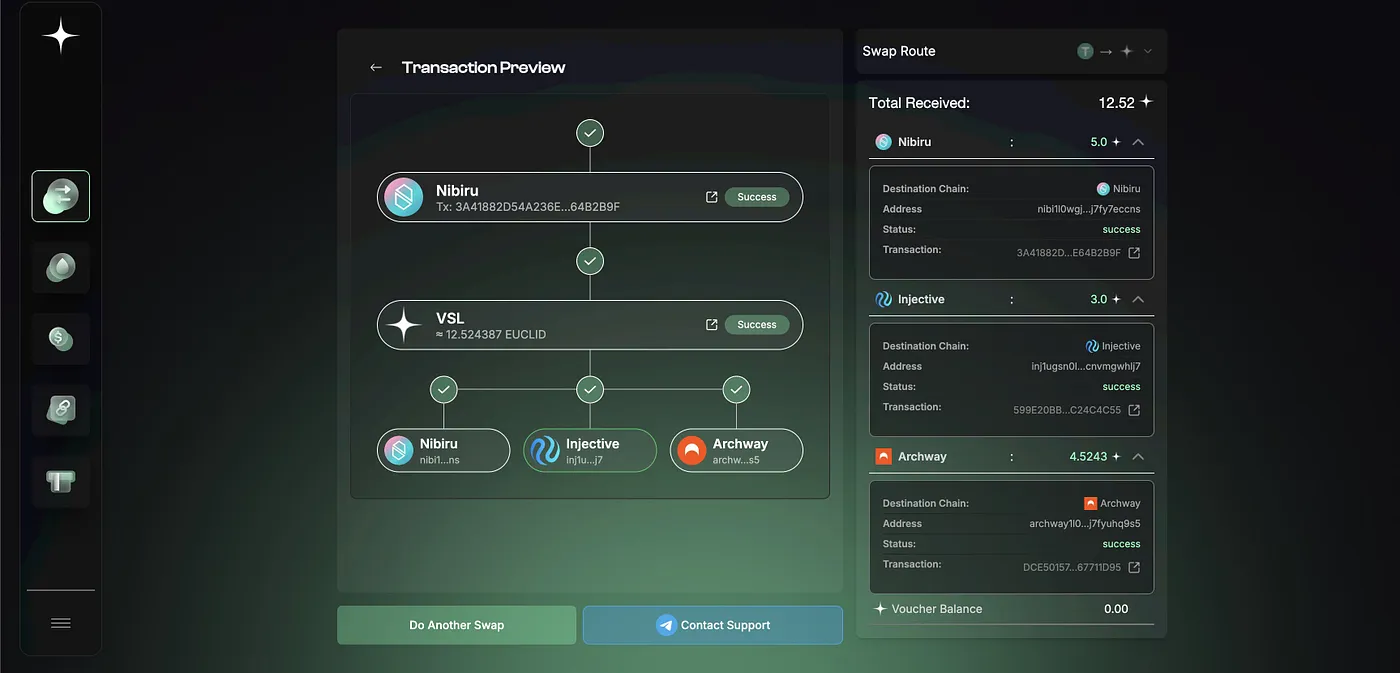Select the T-card icon in sidebar
Screen dimensions: 1400x673
pyautogui.click(x=60, y=481)
